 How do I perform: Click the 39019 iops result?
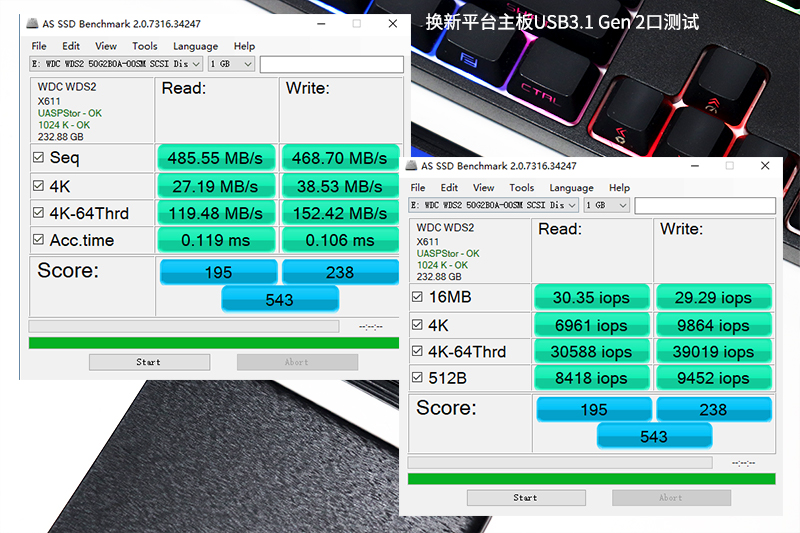coord(714,352)
